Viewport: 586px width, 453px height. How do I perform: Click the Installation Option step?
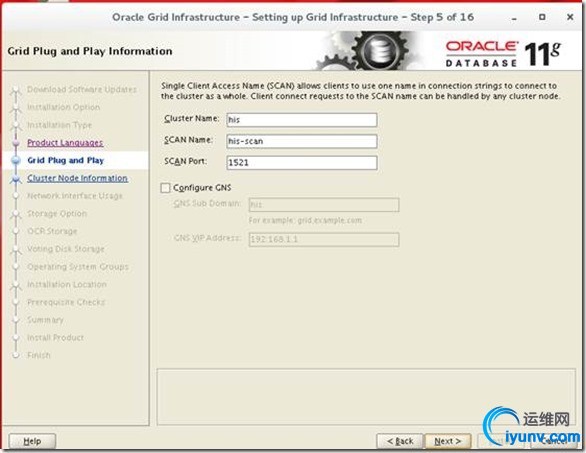(63, 107)
